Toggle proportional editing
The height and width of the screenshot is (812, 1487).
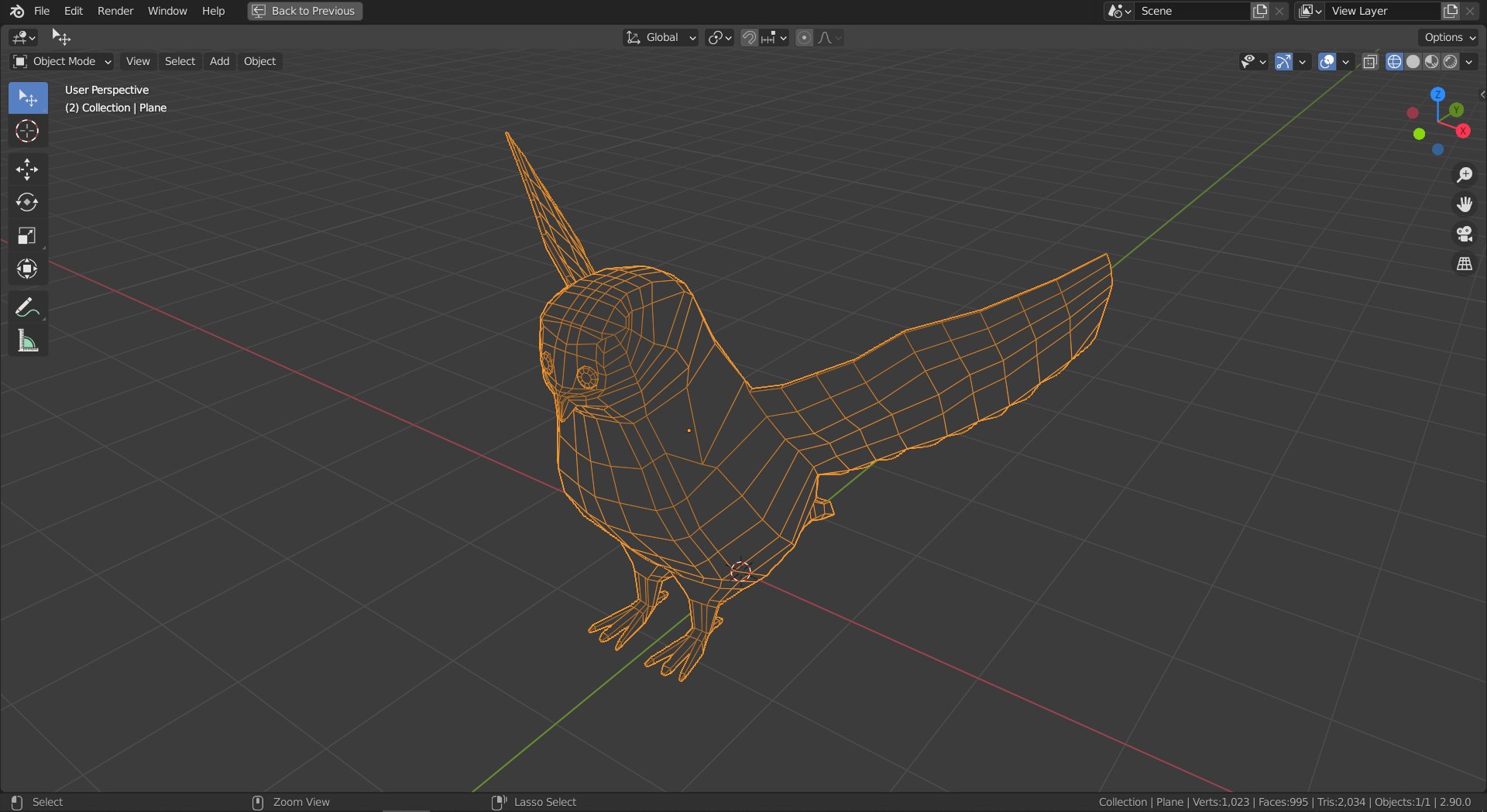(805, 37)
